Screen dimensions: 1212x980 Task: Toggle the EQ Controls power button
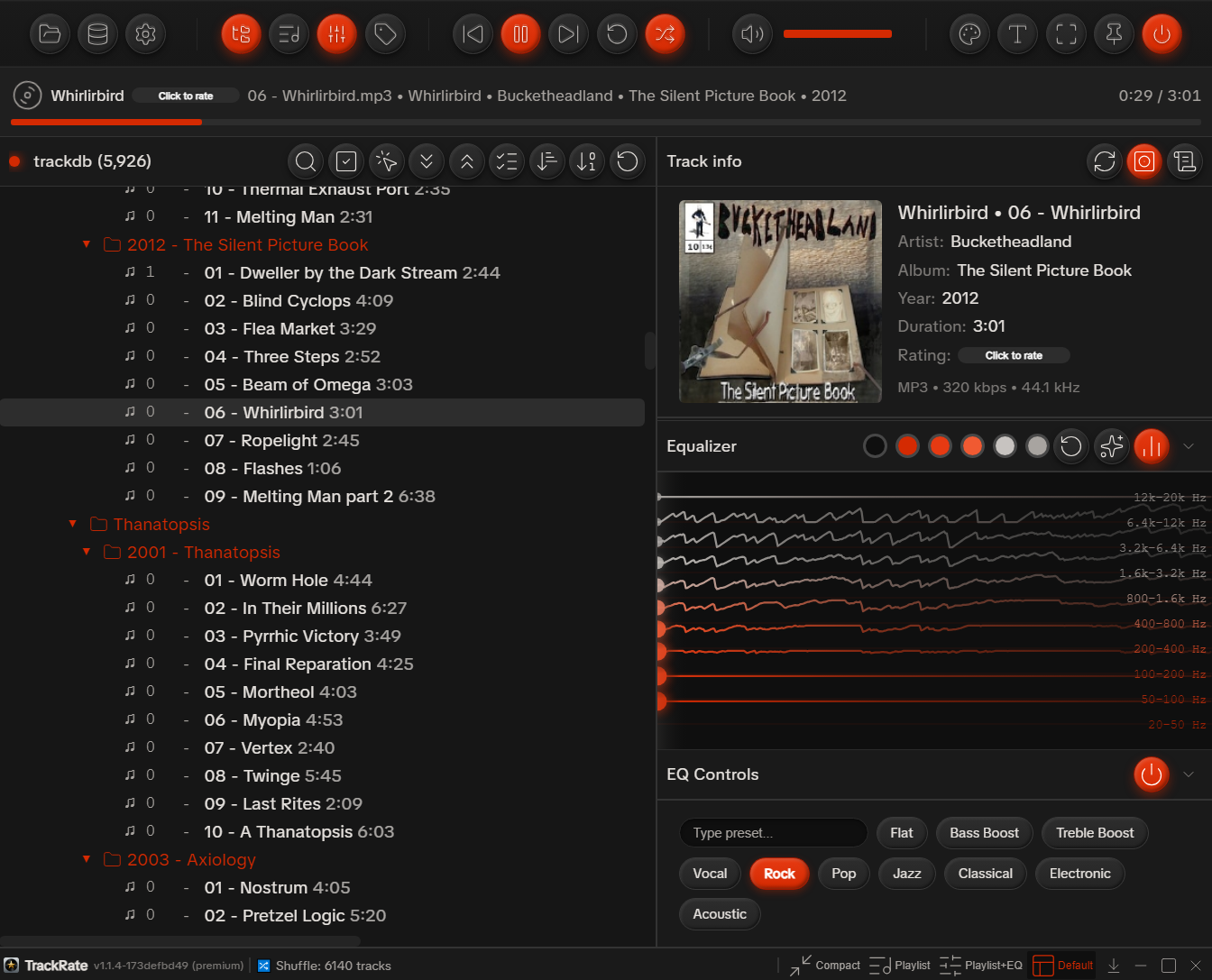pos(1151,774)
